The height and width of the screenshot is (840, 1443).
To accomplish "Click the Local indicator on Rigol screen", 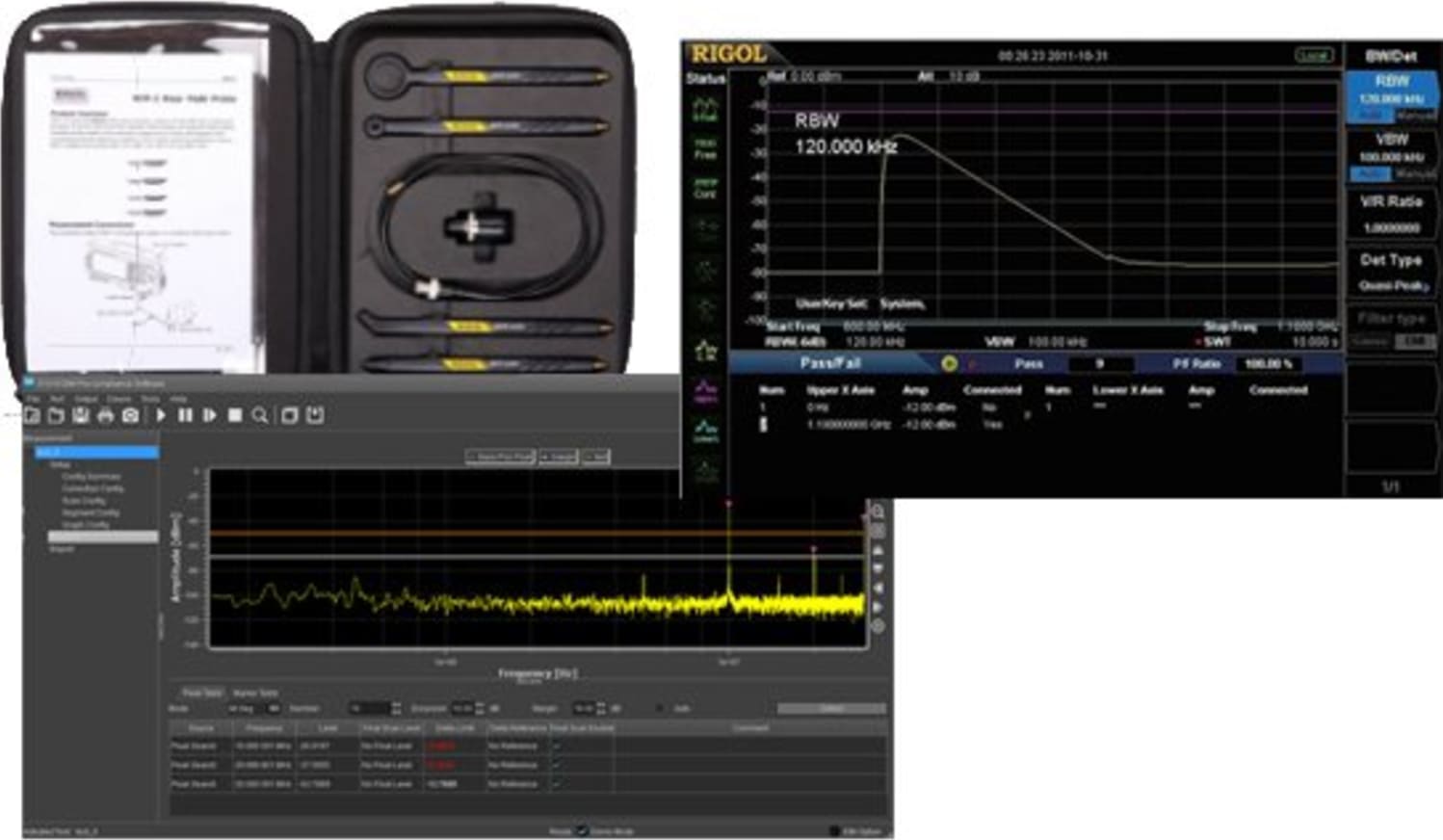I will pyautogui.click(x=1314, y=55).
